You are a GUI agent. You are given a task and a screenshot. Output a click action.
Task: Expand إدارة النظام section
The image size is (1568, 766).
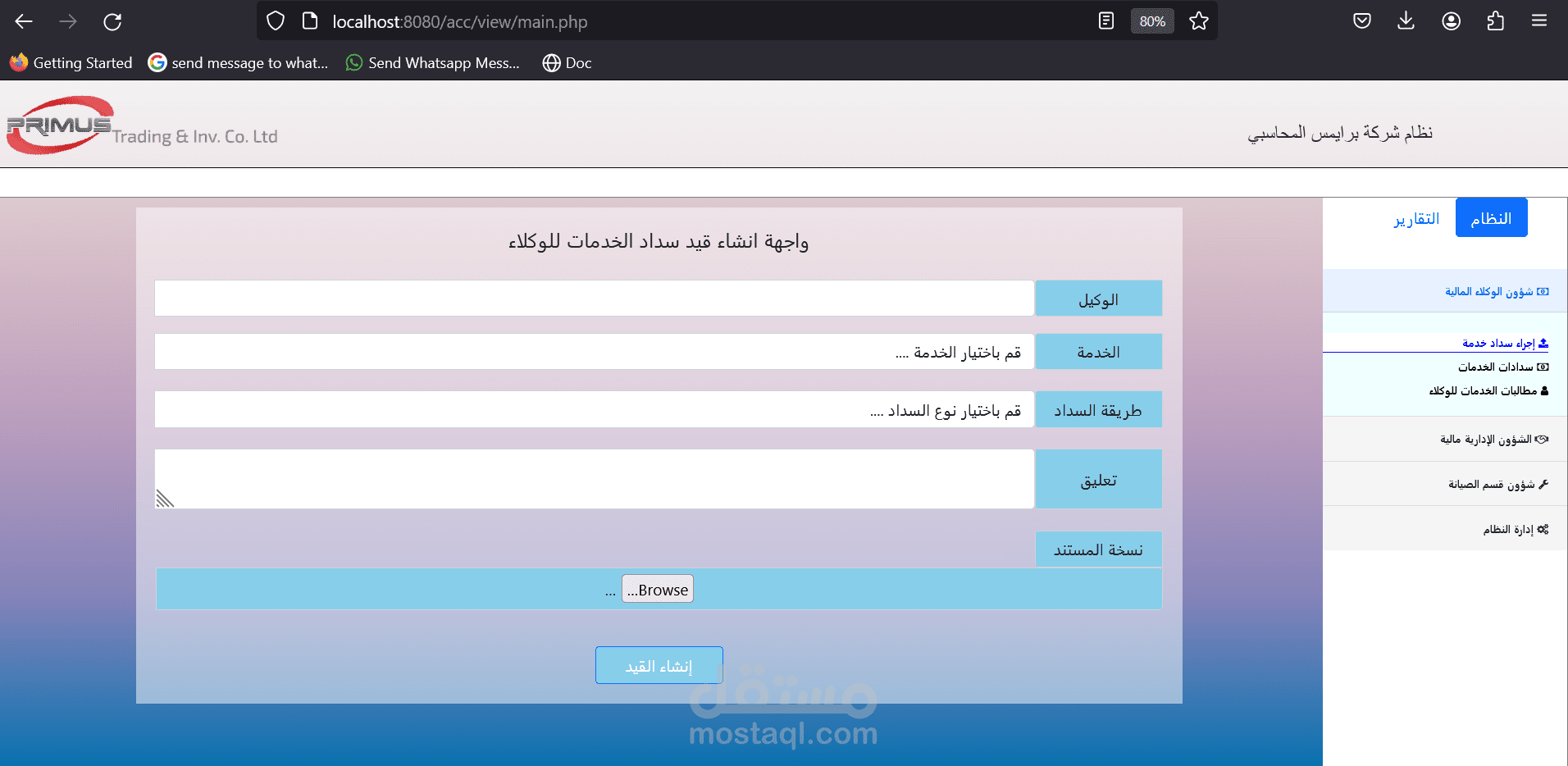click(x=1445, y=529)
